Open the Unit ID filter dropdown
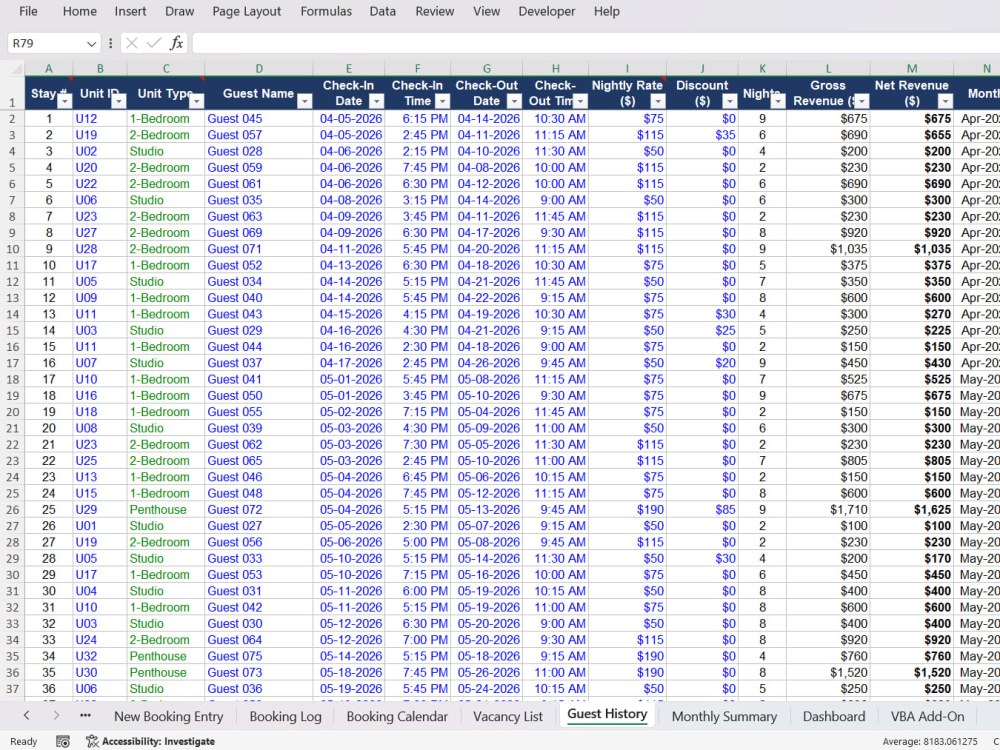Viewport: 1000px width, 750px height. 119,101
